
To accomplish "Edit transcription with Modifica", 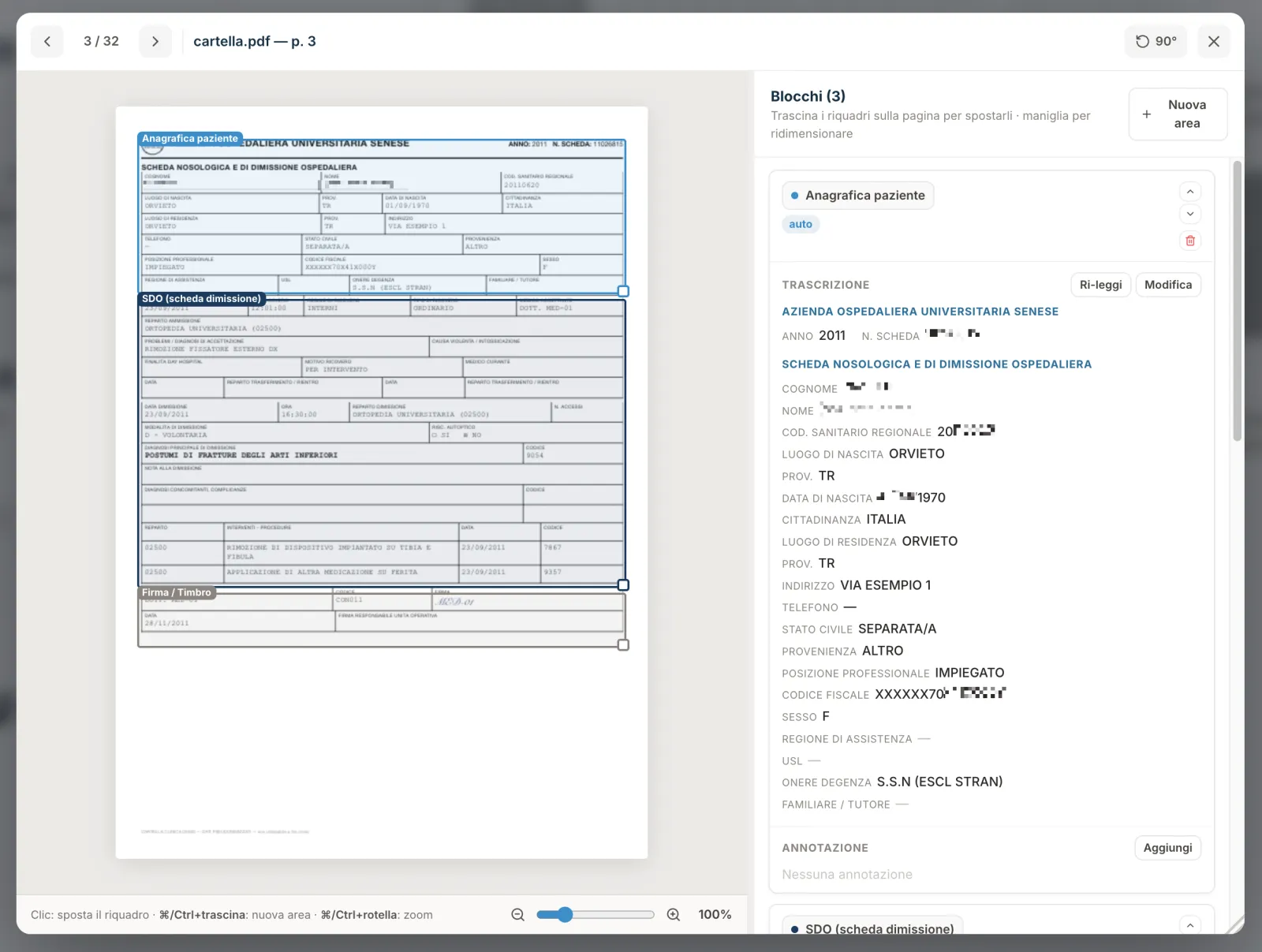I will pyautogui.click(x=1167, y=285).
